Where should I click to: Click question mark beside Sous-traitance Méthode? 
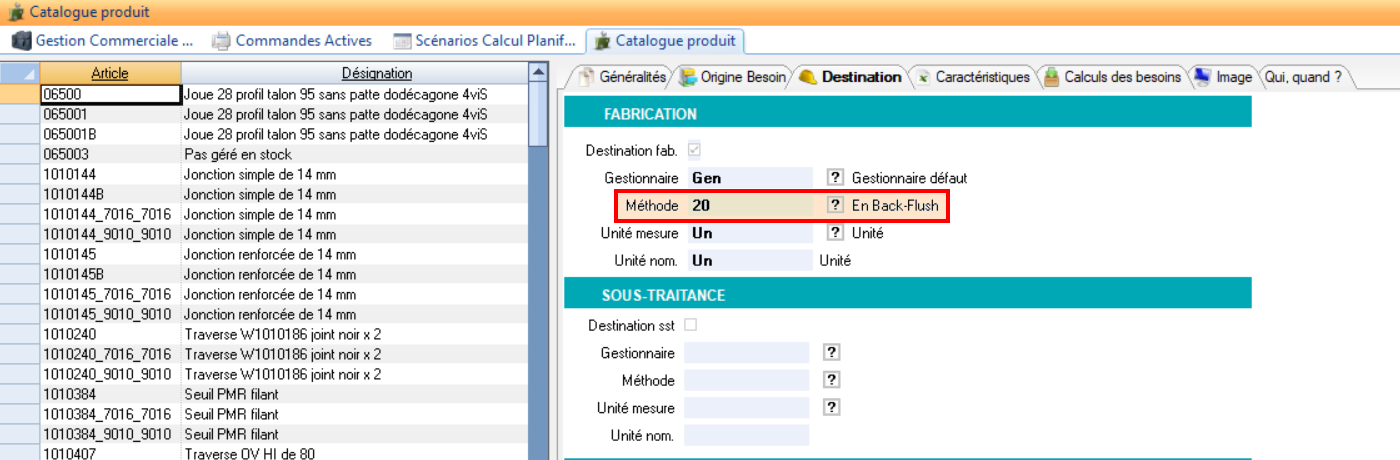(x=830, y=380)
